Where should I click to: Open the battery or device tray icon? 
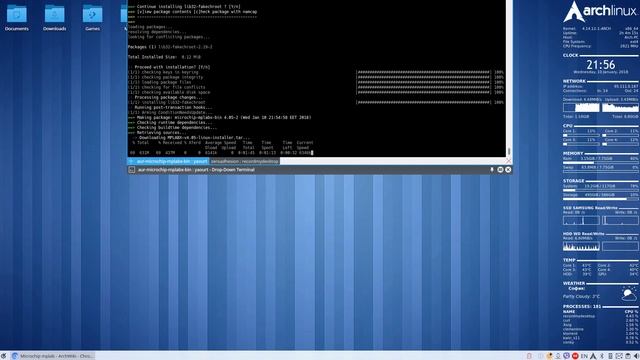pos(610,356)
